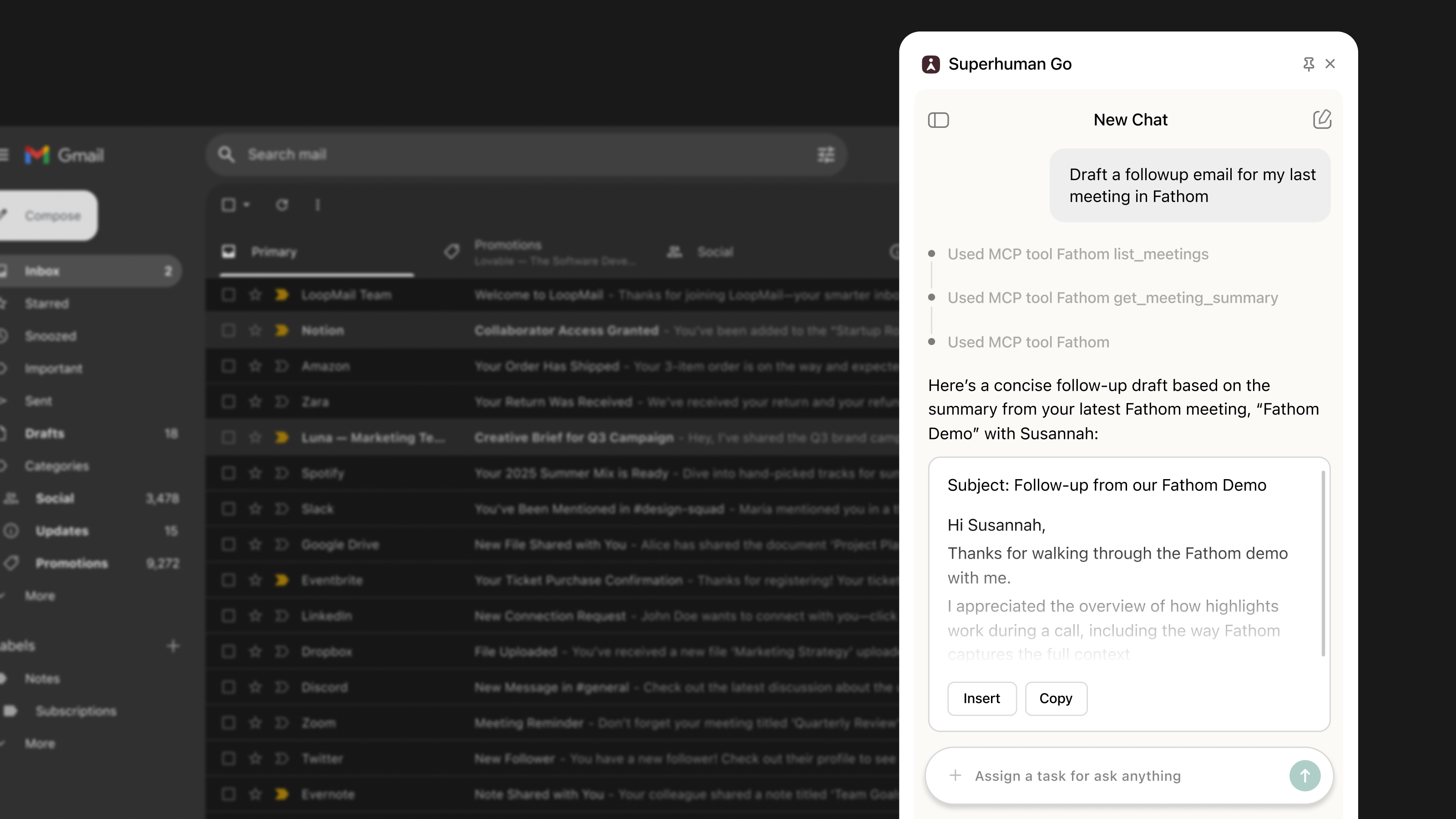Viewport: 1456px width, 819px height.
Task: Click the Gmail search magnifier icon
Action: (x=226, y=155)
